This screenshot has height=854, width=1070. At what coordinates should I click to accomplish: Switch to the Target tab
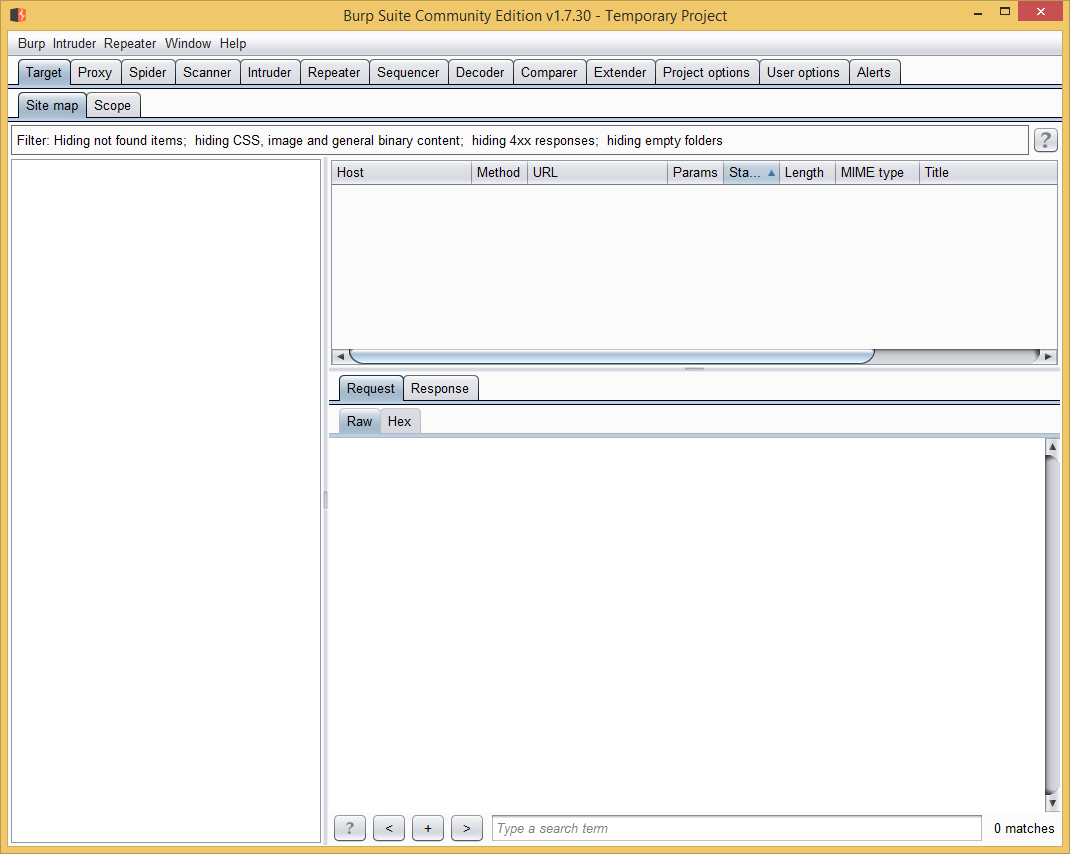pyautogui.click(x=44, y=72)
